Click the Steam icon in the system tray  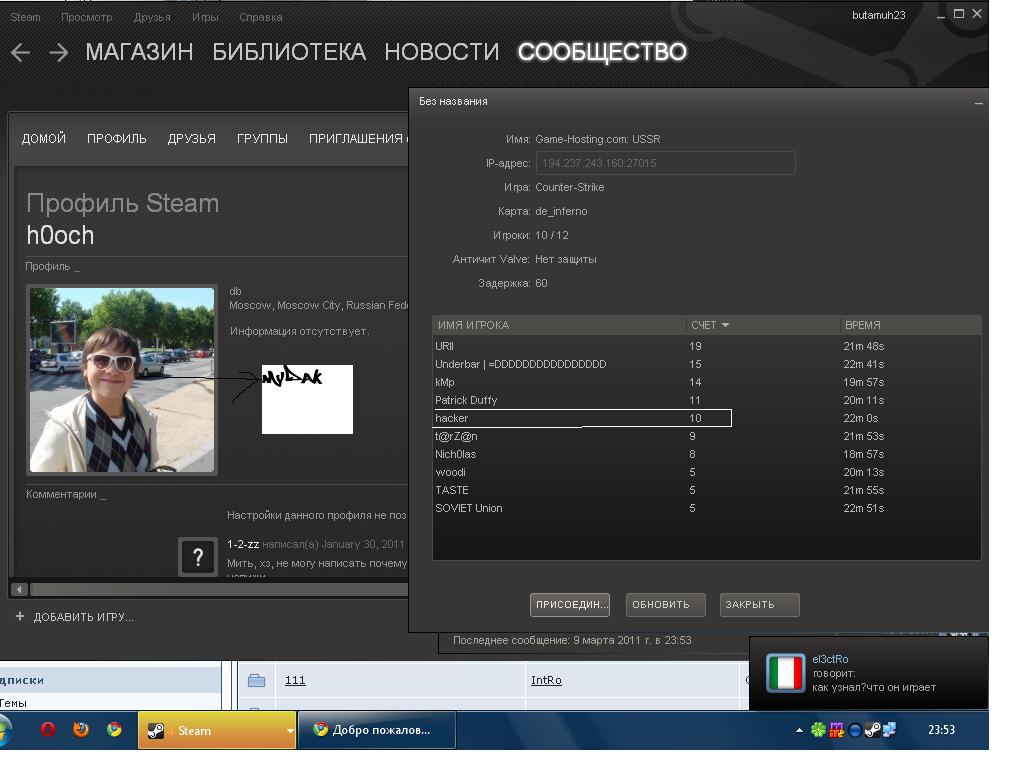click(x=872, y=730)
